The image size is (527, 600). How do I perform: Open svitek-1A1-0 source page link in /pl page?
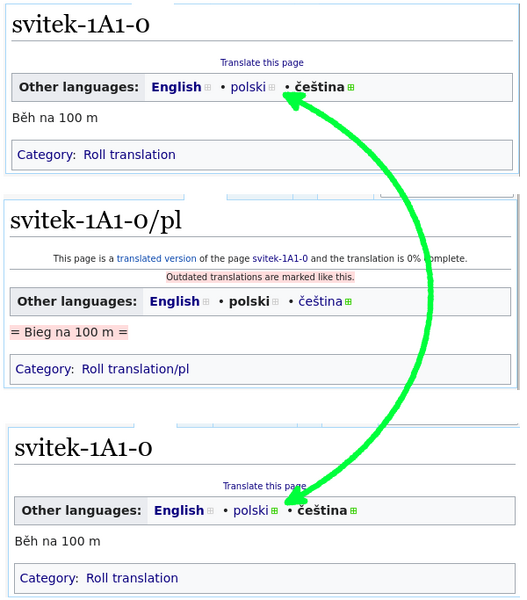tap(280, 259)
